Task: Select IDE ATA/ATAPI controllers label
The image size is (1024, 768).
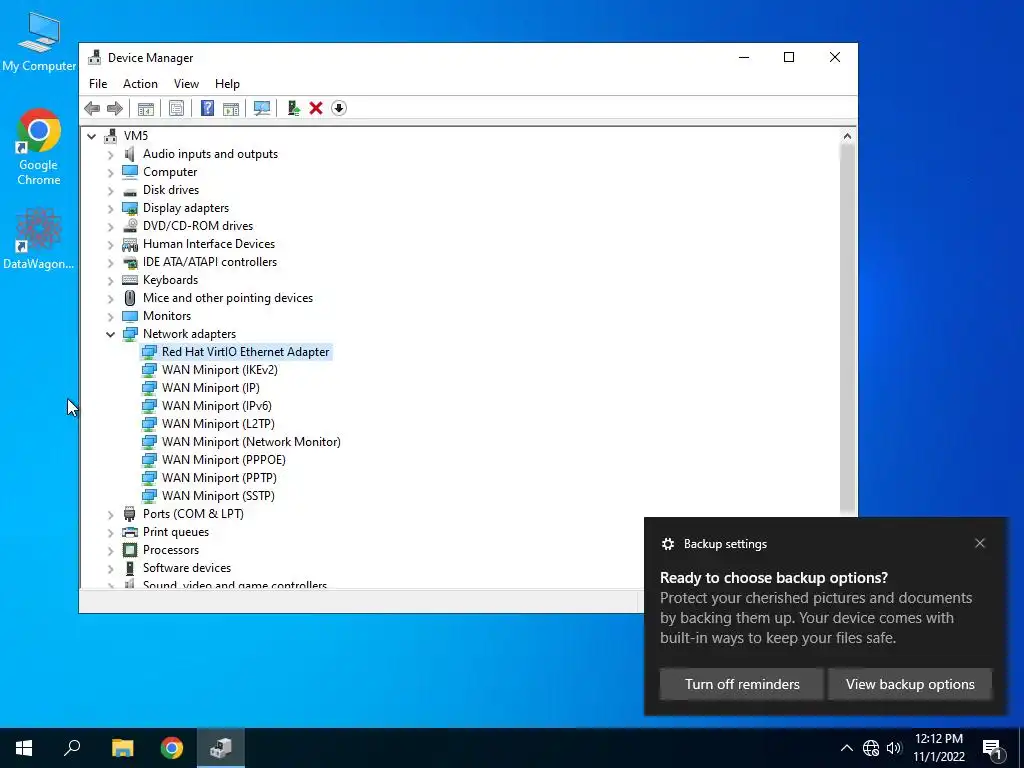Action: [210, 262]
